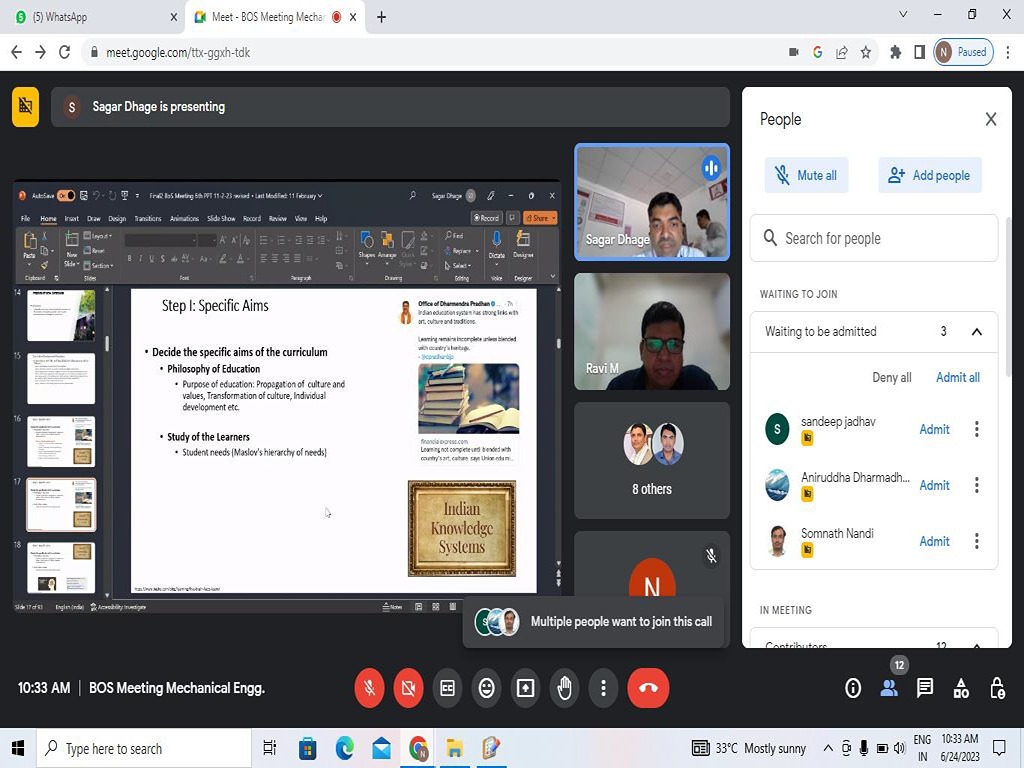Open the chat with everyone icon
1024x768 pixels.
925,688
